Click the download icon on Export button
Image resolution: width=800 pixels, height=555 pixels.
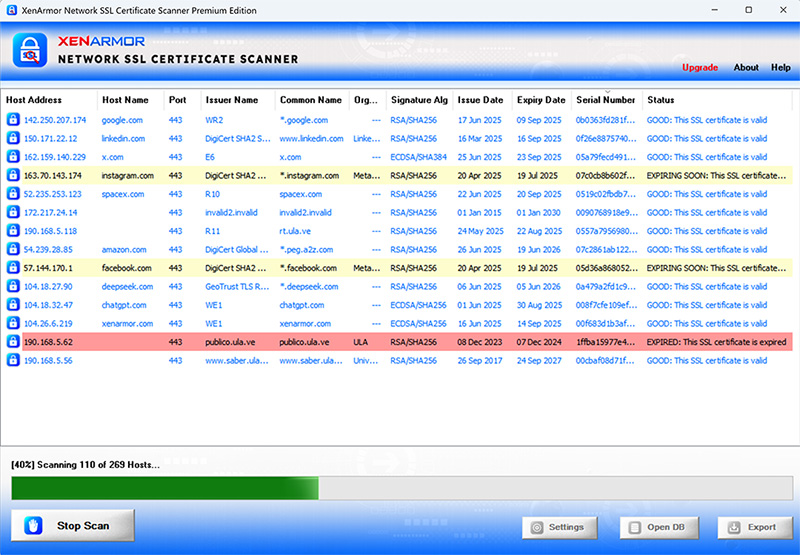click(734, 527)
